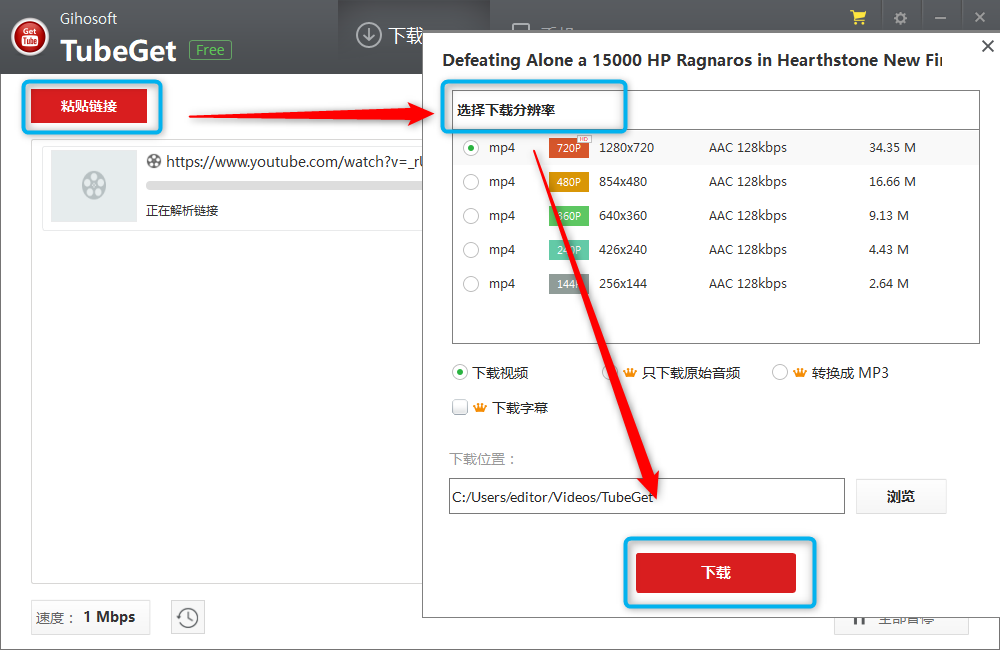Click the film reel icon beside the YouTube URL
This screenshot has height=650, width=1000.
click(154, 161)
